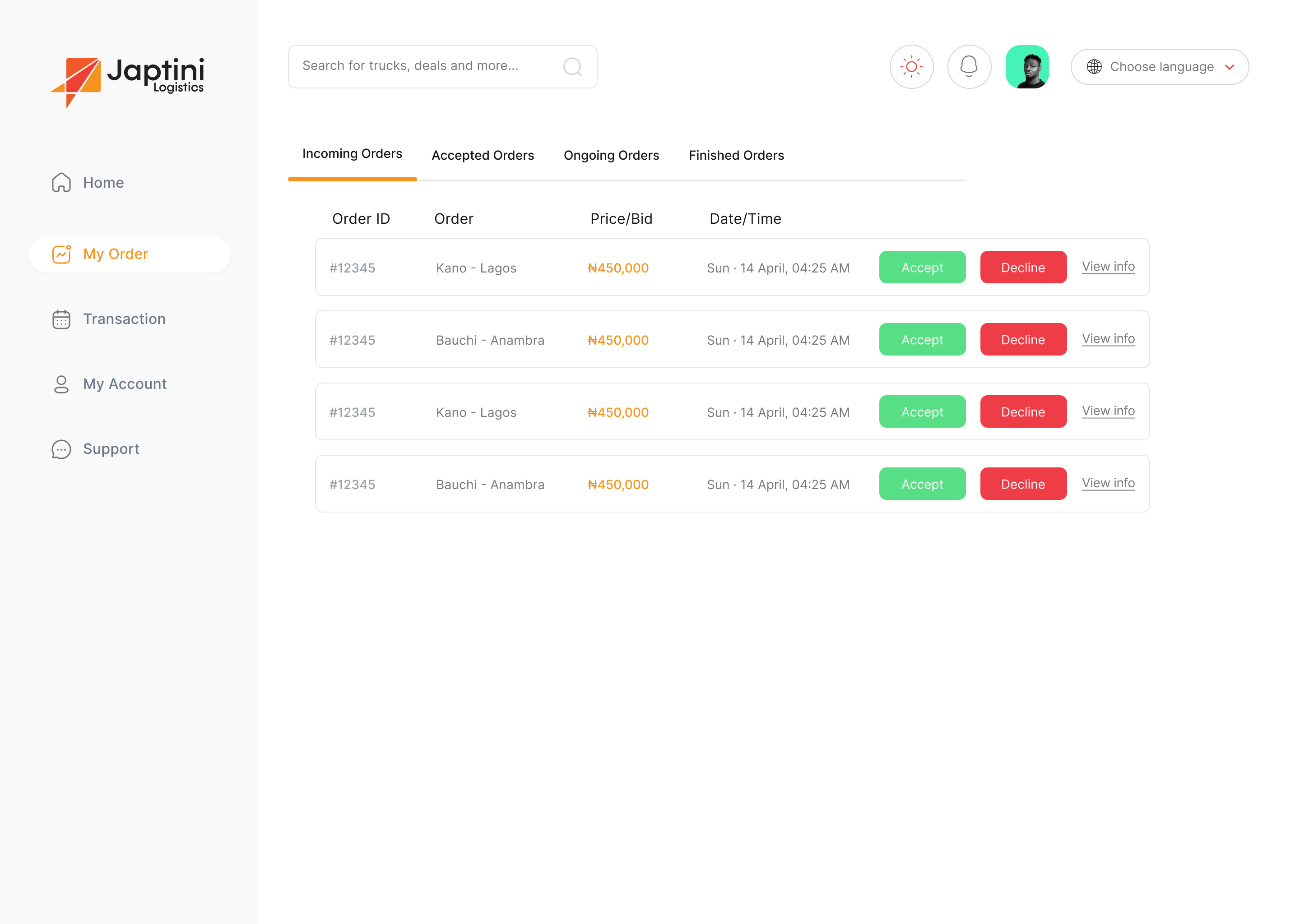Switch to the Accepted Orders tab
Image resolution: width=1300 pixels, height=924 pixels.
tap(483, 155)
